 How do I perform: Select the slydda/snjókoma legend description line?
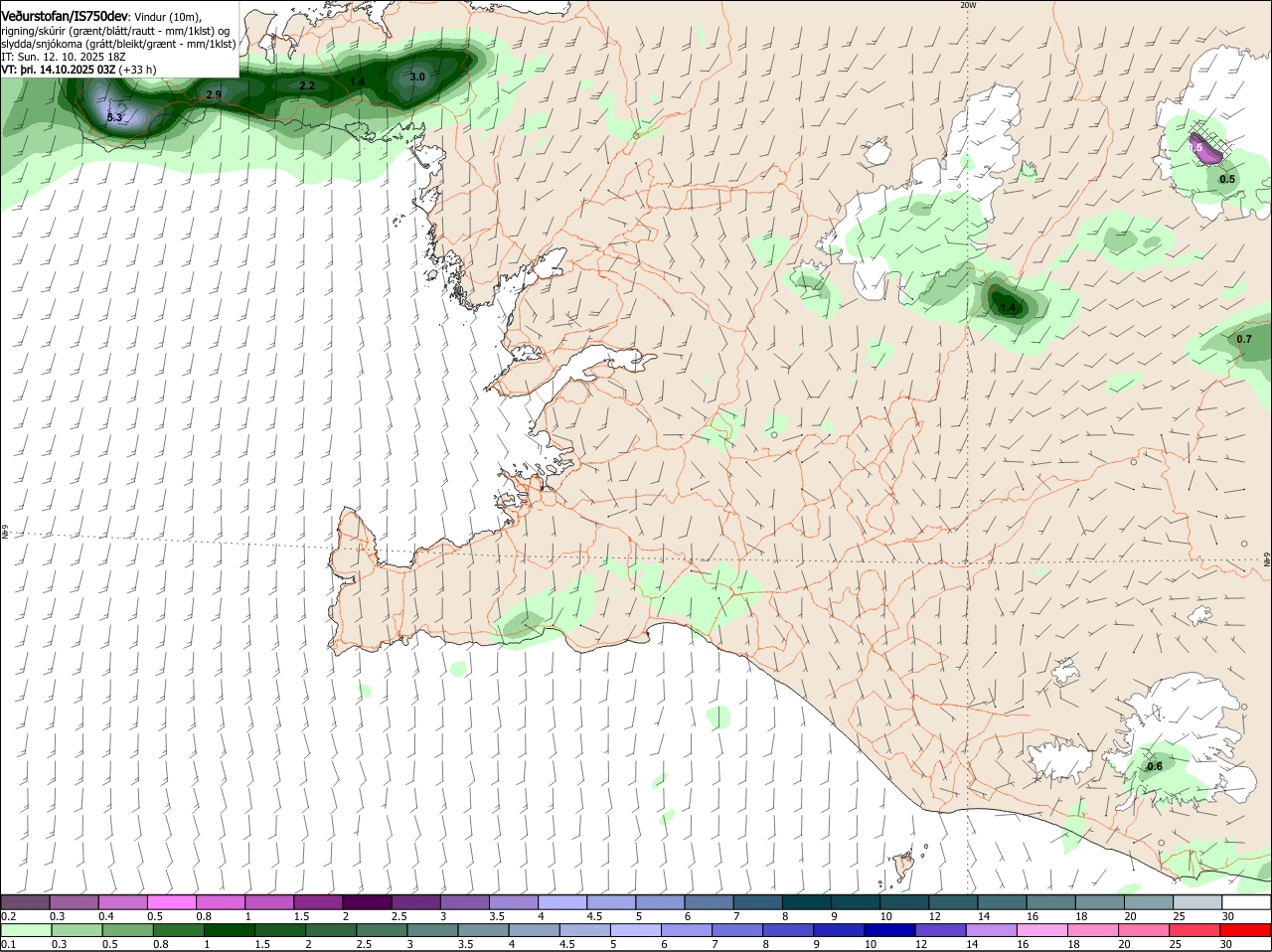118,44
